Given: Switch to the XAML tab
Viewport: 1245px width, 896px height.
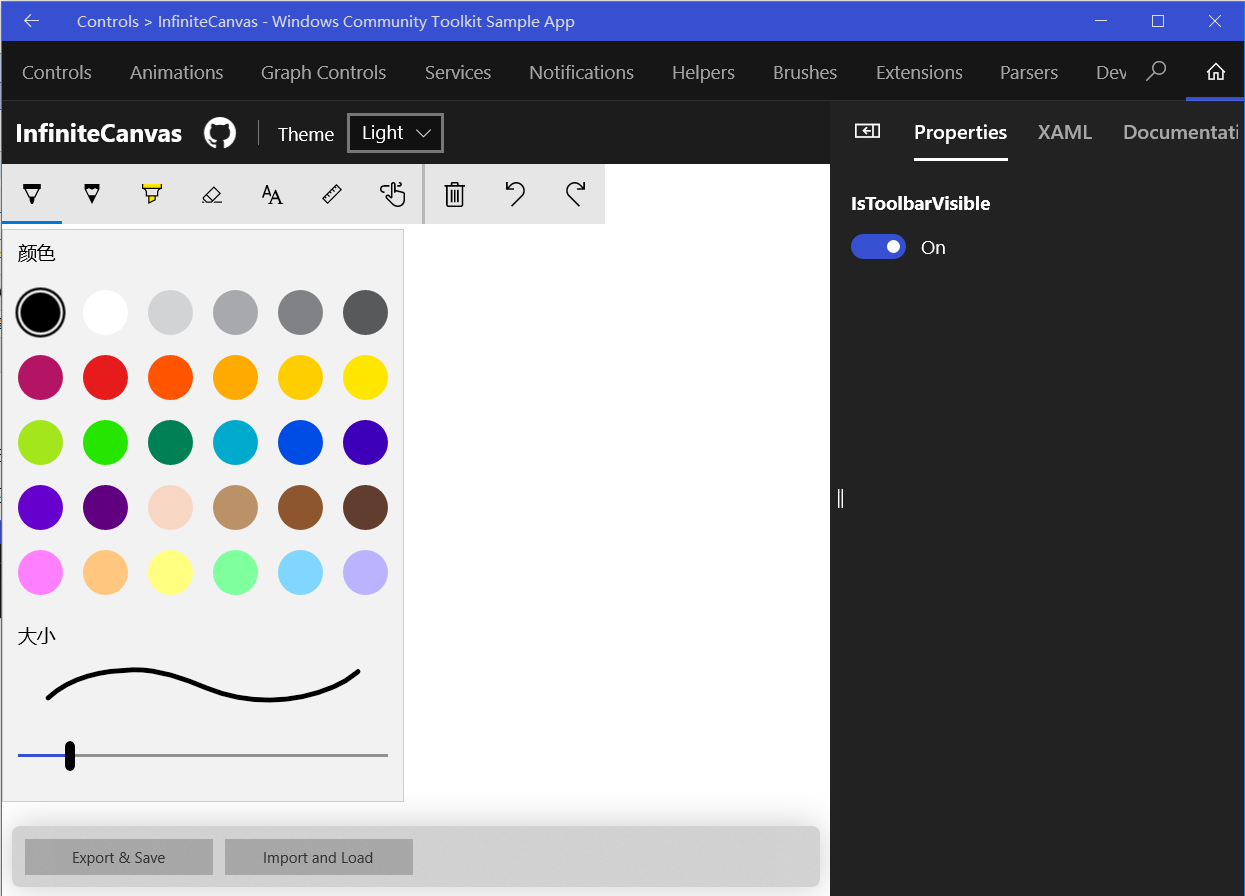Looking at the screenshot, I should pos(1064,132).
